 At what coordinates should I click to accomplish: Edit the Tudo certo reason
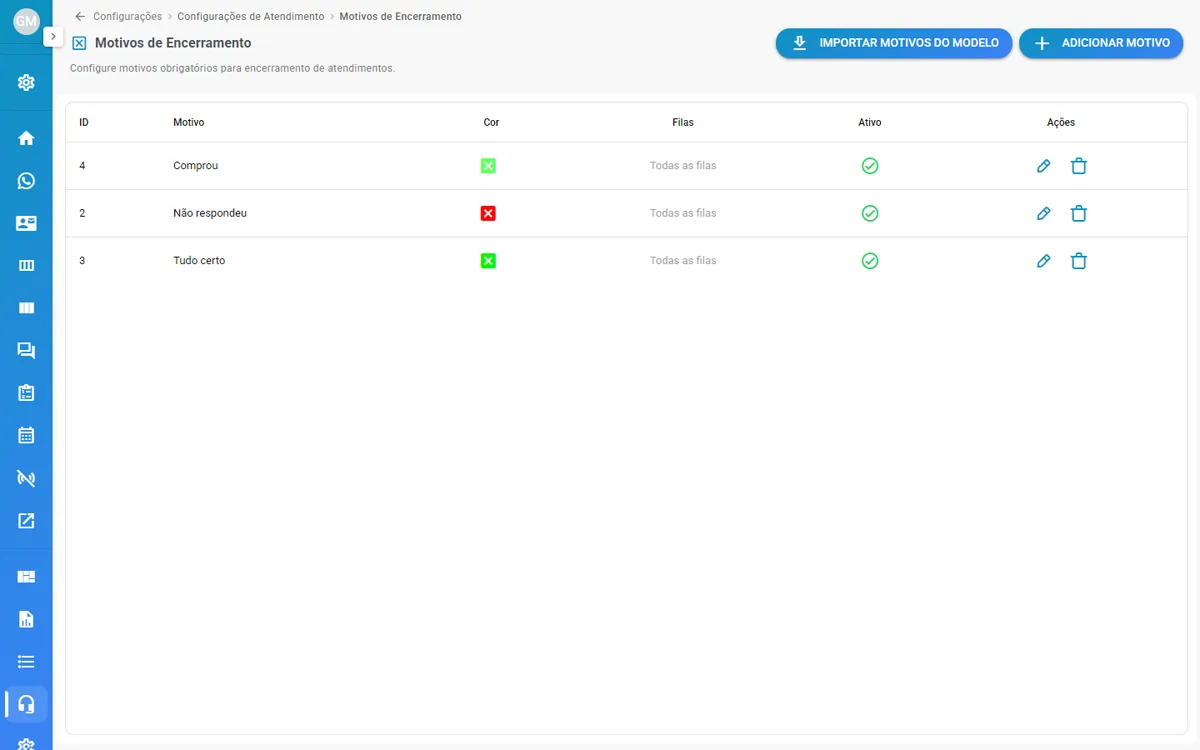pyautogui.click(x=1044, y=261)
